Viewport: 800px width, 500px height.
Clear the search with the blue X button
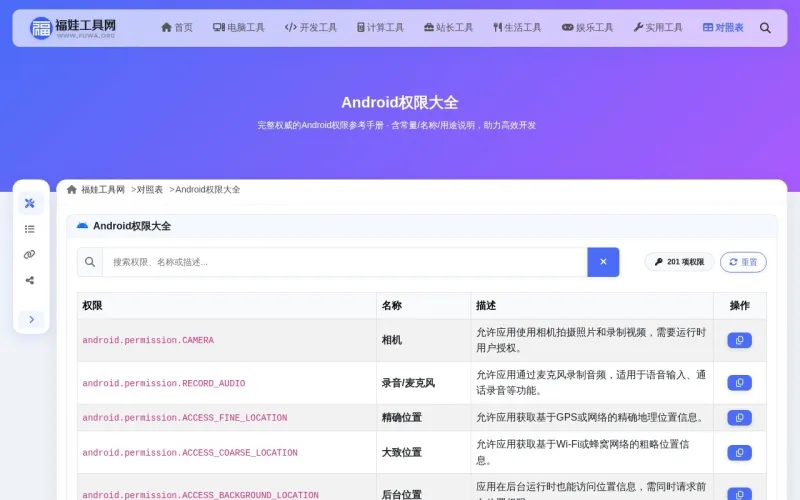pos(603,262)
